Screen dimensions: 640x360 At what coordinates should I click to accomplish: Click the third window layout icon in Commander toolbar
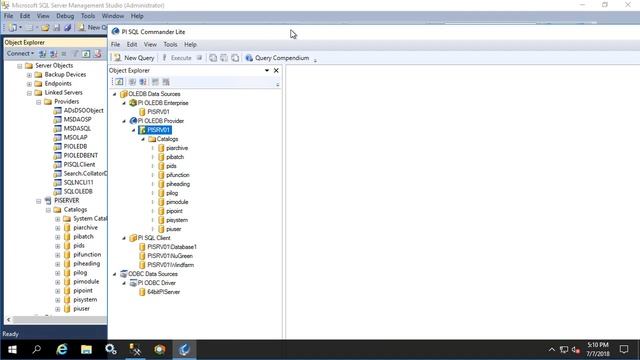[236, 58]
